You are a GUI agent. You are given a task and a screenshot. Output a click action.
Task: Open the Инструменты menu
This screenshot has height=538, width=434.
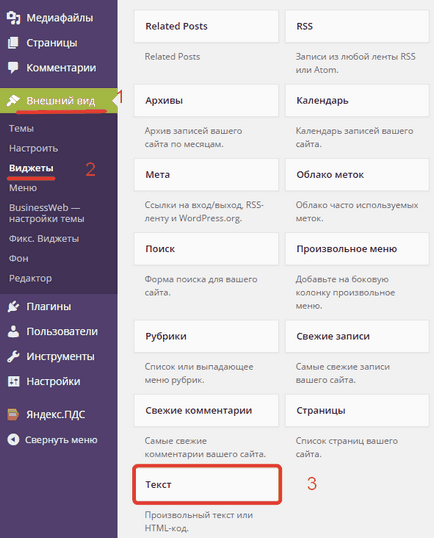(x=60, y=356)
